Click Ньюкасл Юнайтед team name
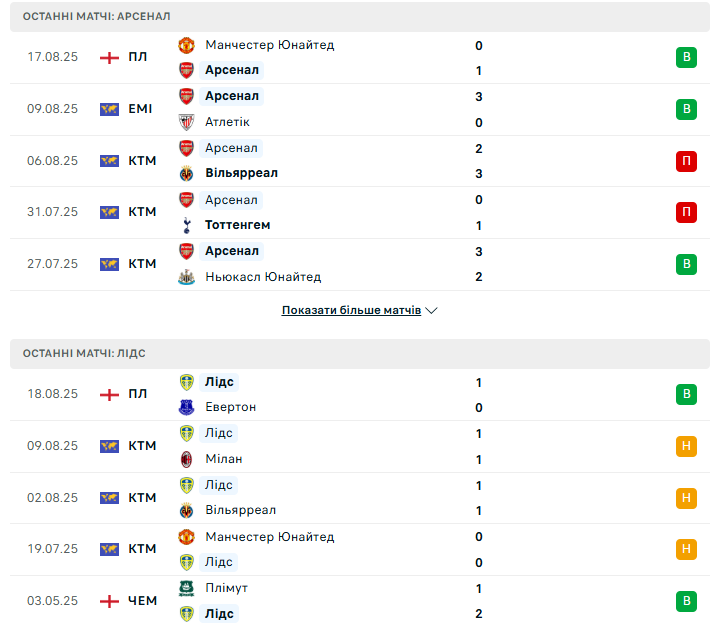717x624 pixels. point(263,277)
